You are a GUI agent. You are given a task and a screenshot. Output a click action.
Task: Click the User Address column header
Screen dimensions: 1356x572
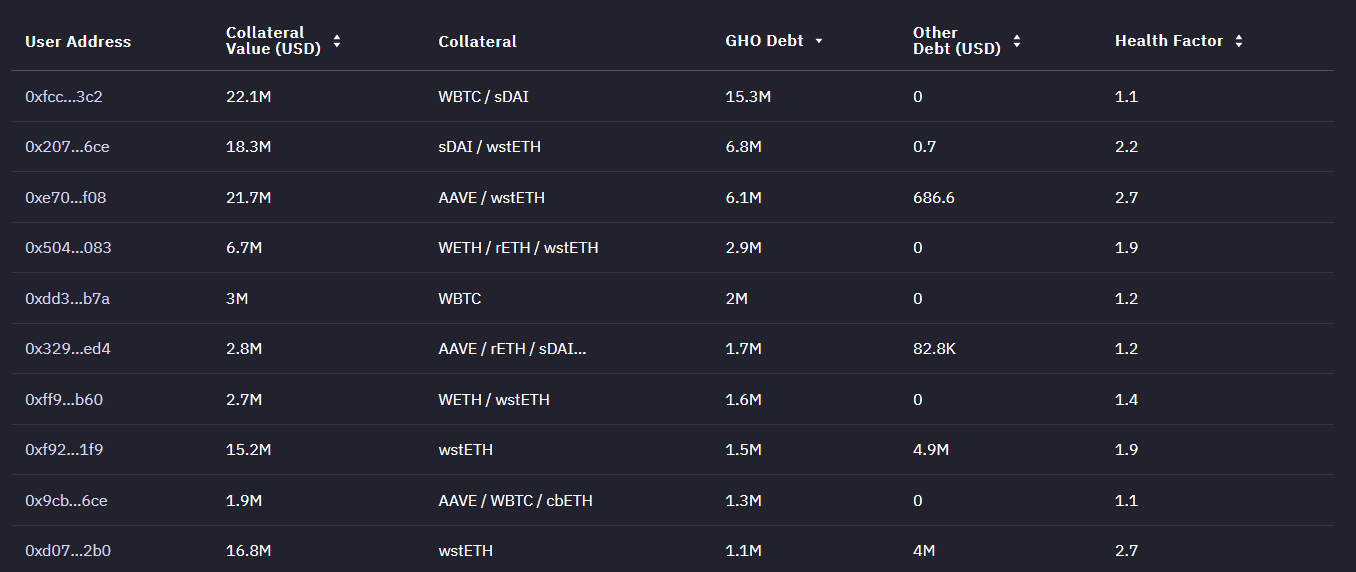(x=78, y=42)
